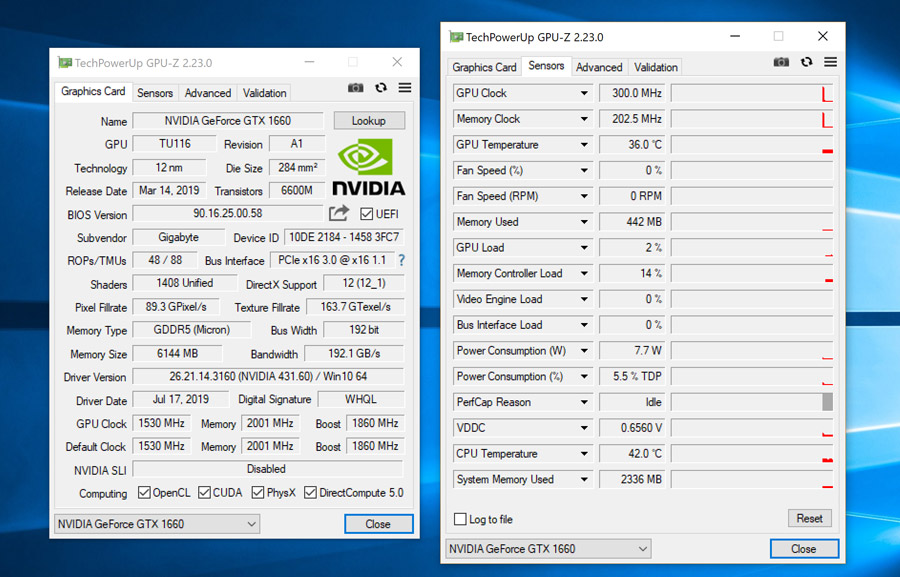Viewport: 900px width, 577px height.
Task: Open the GPU Temperature sensor dropdown
Action: [584, 145]
